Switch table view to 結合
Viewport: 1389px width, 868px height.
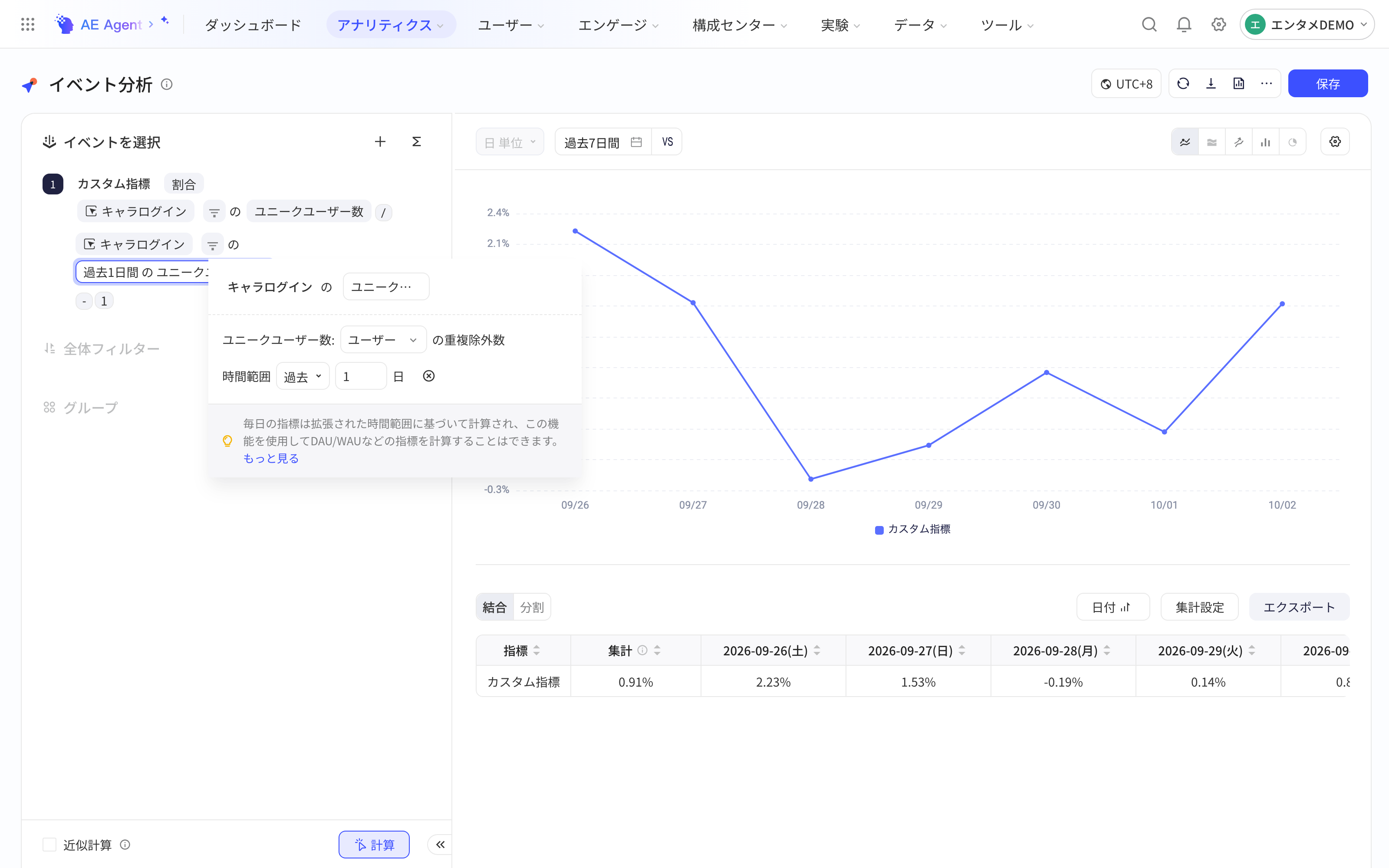click(494, 607)
